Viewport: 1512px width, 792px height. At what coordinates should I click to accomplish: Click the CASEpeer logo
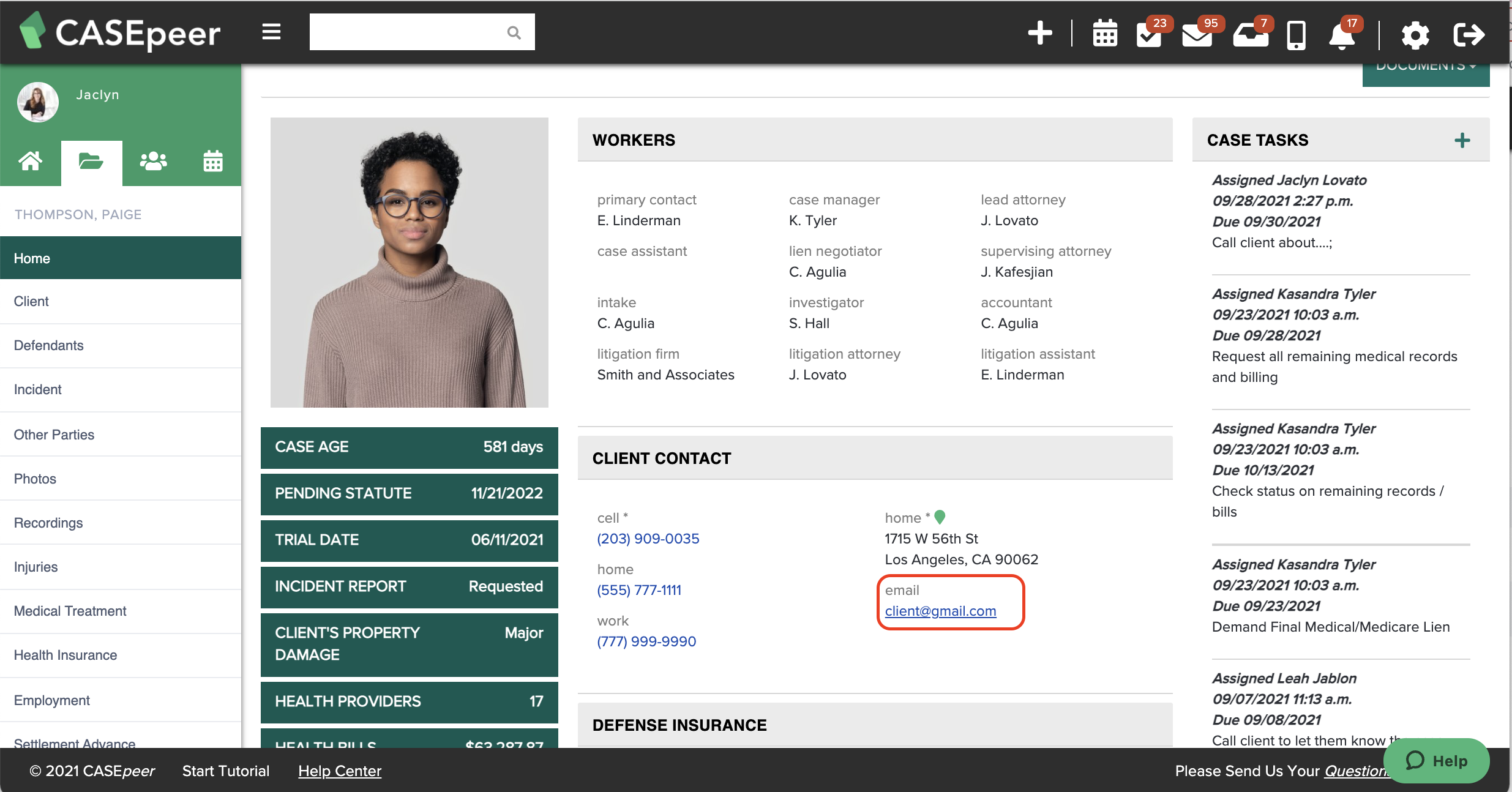[120, 32]
